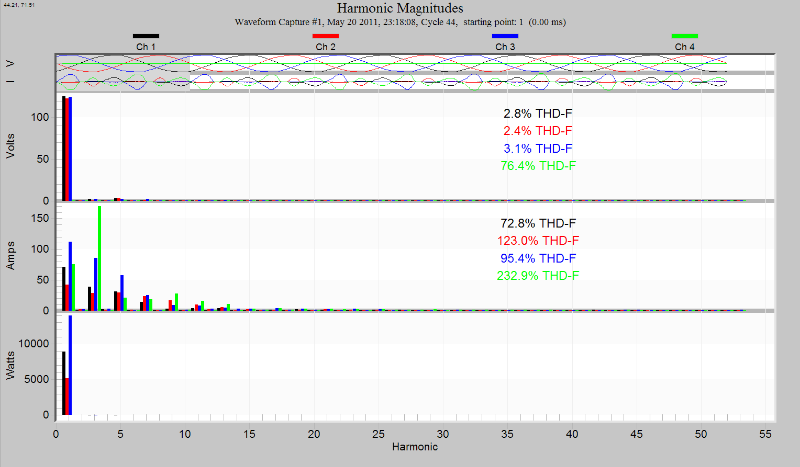The image size is (800, 467).
Task: Click the 2.4% THD-F voltage value
Action: [538, 131]
